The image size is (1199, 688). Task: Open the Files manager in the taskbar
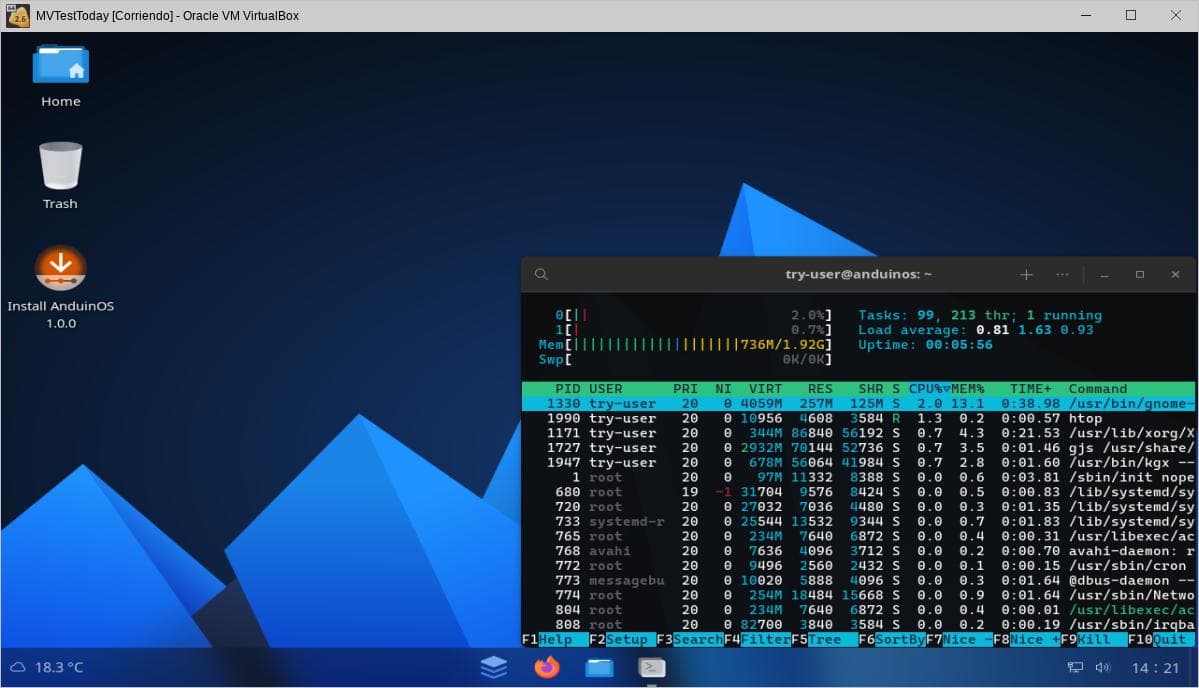coord(599,667)
